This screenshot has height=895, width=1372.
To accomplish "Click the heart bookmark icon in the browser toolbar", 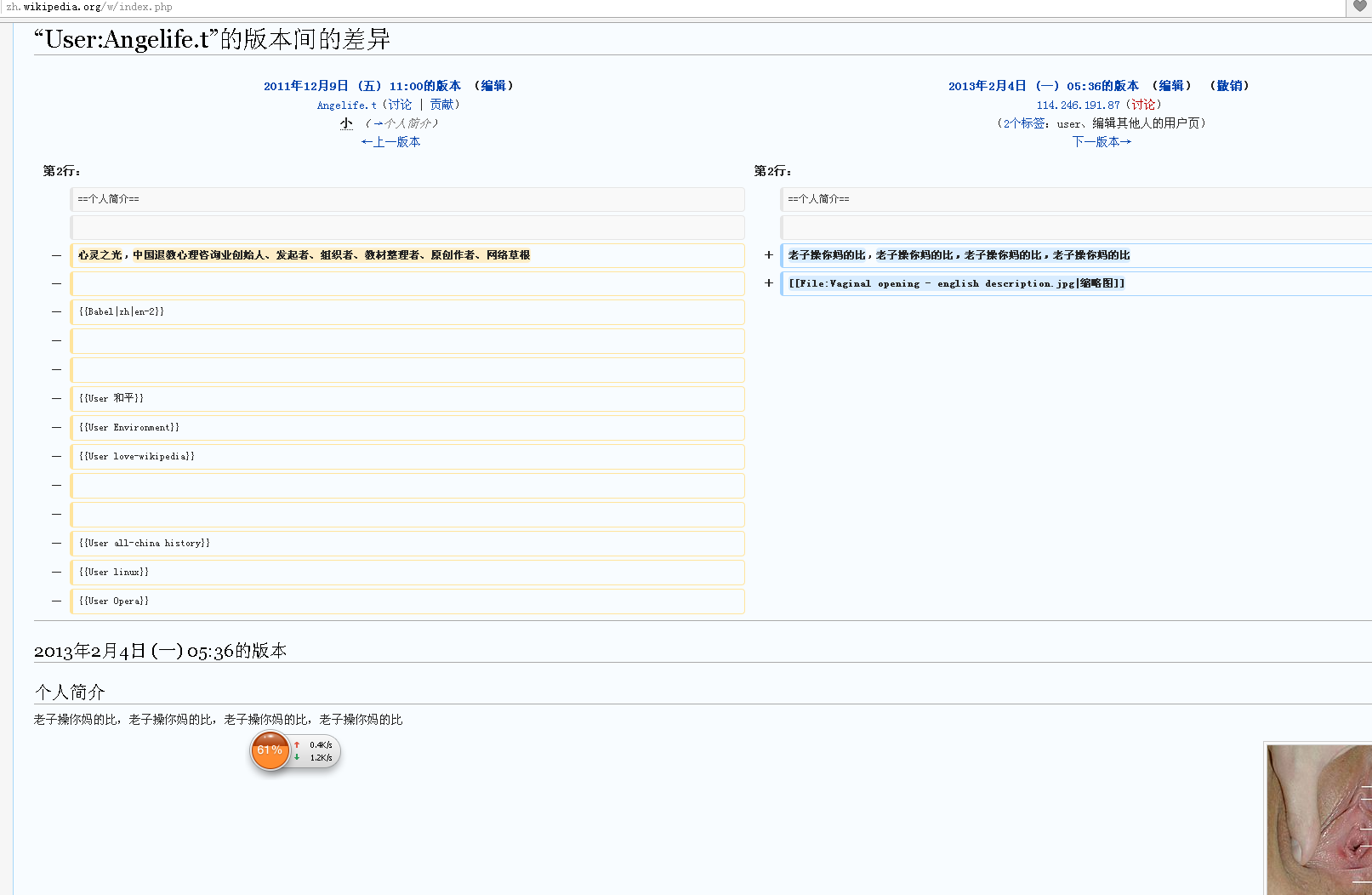I will 1358,7.
